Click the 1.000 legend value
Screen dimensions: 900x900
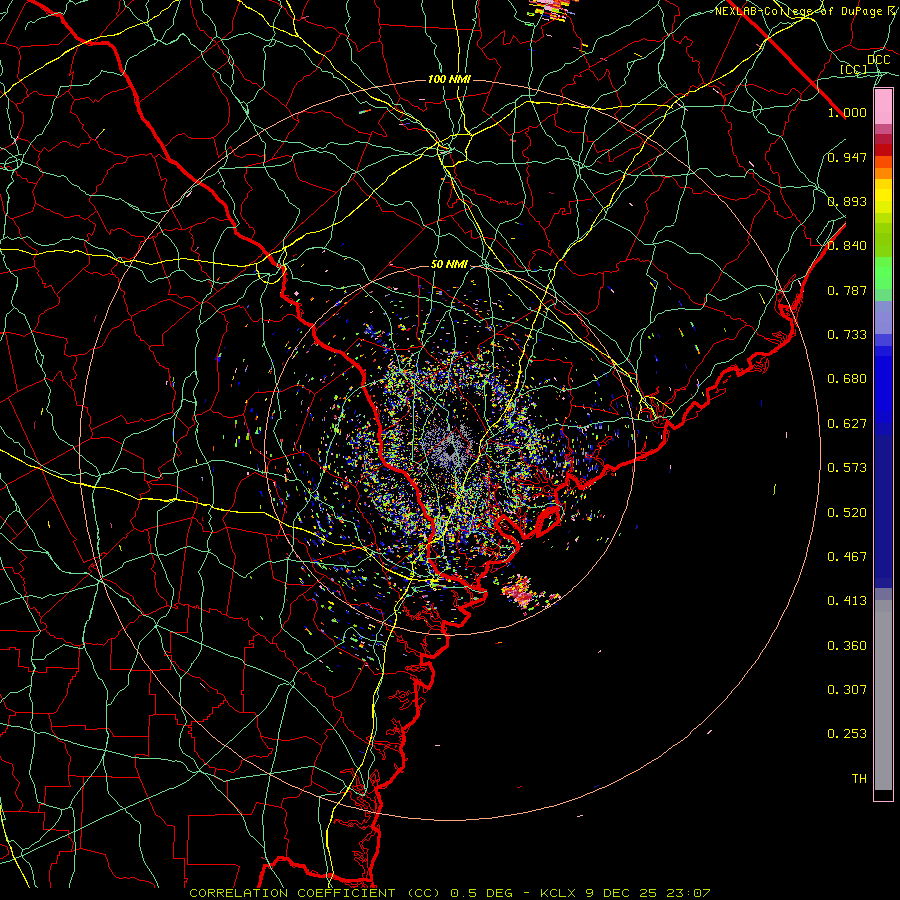click(x=847, y=112)
